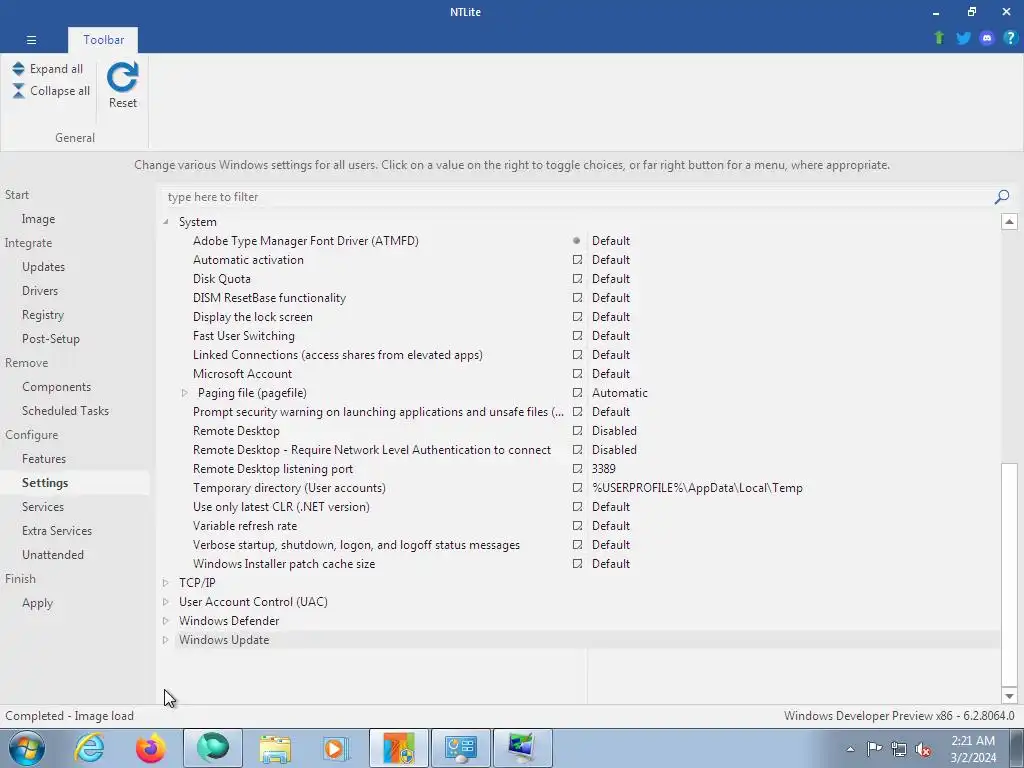Expand the Paging file (pagefile) node
This screenshot has height=768, width=1024.
(185, 392)
